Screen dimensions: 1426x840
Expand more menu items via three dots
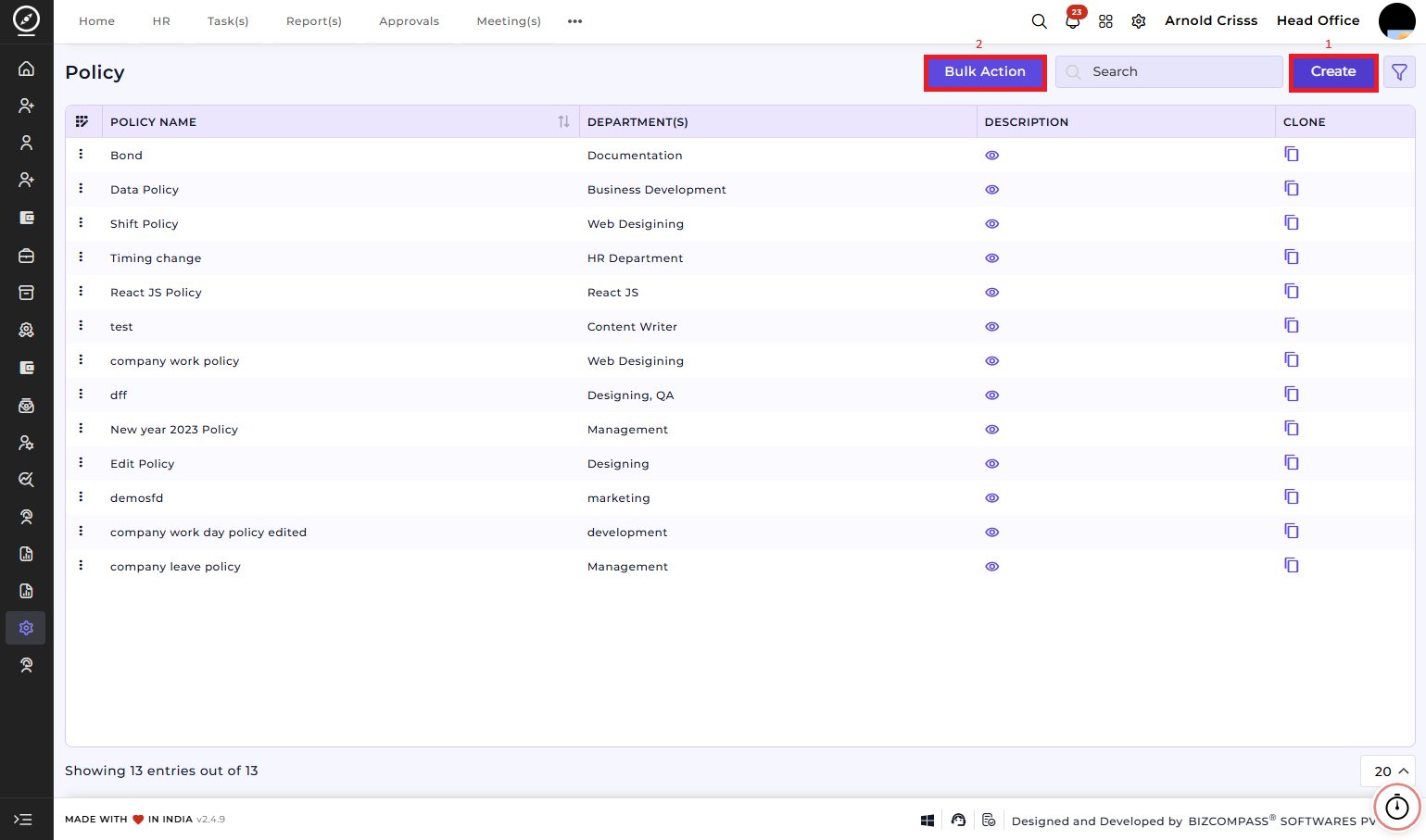[x=574, y=21]
